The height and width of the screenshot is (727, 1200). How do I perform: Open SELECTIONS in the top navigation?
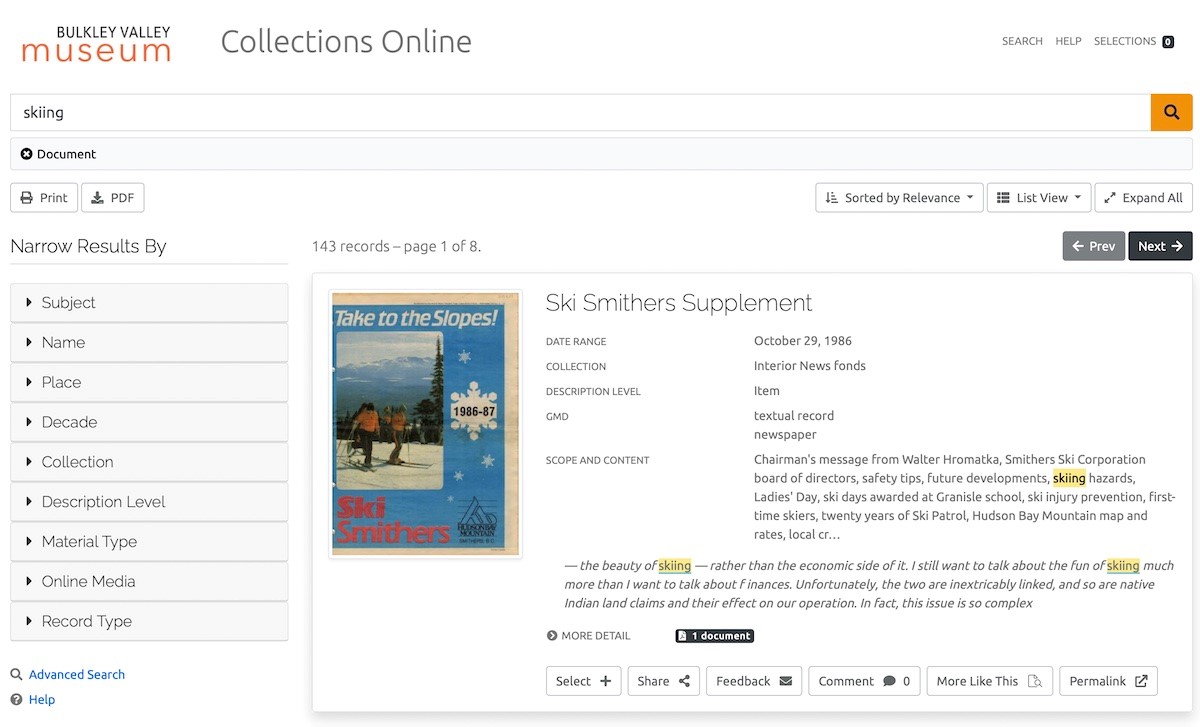(1134, 41)
